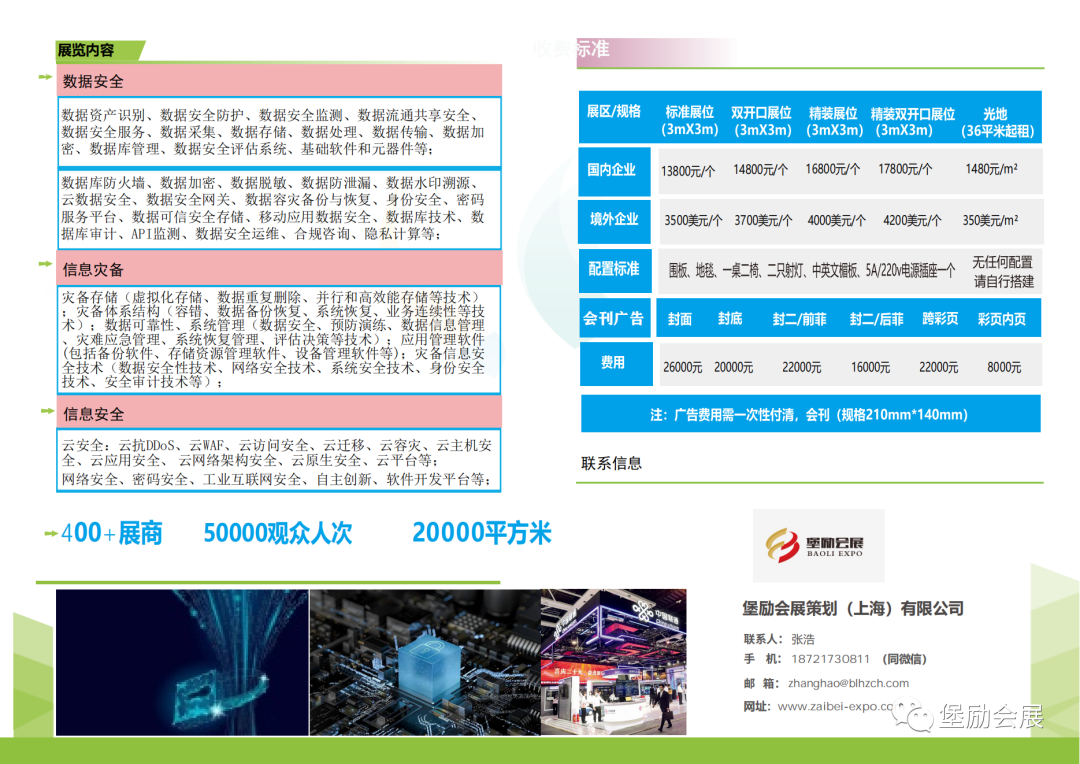Open the zhanghao@blhzch.com email address
The height and width of the screenshot is (764, 1080).
coord(848,683)
